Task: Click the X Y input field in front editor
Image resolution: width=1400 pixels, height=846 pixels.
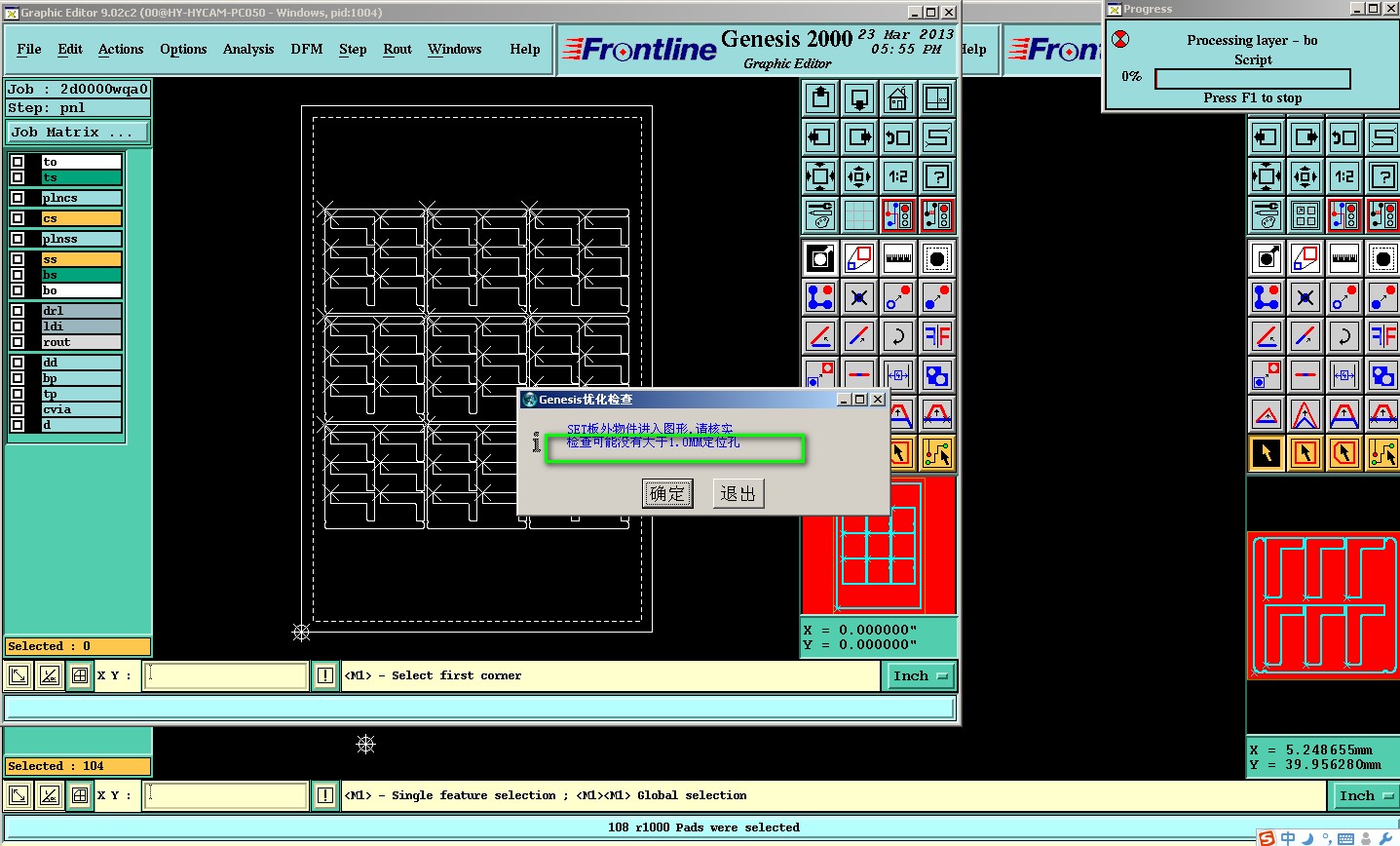Action: pyautogui.click(x=225, y=675)
